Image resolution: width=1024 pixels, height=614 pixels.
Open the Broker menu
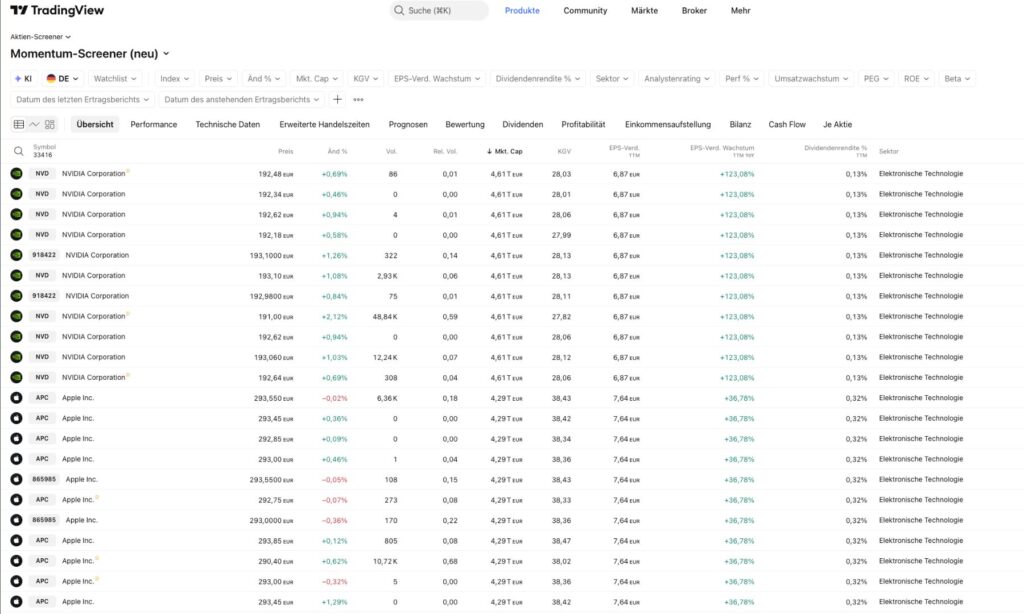(694, 10)
